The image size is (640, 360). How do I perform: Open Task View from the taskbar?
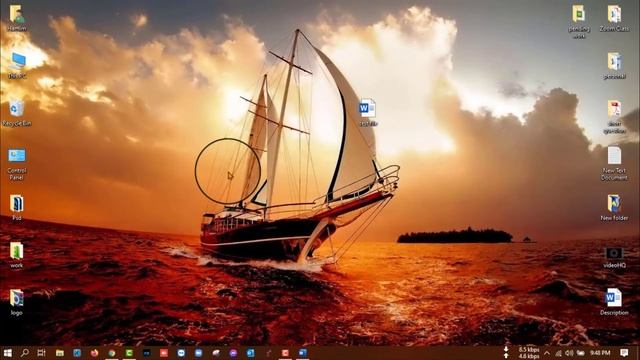(42, 353)
